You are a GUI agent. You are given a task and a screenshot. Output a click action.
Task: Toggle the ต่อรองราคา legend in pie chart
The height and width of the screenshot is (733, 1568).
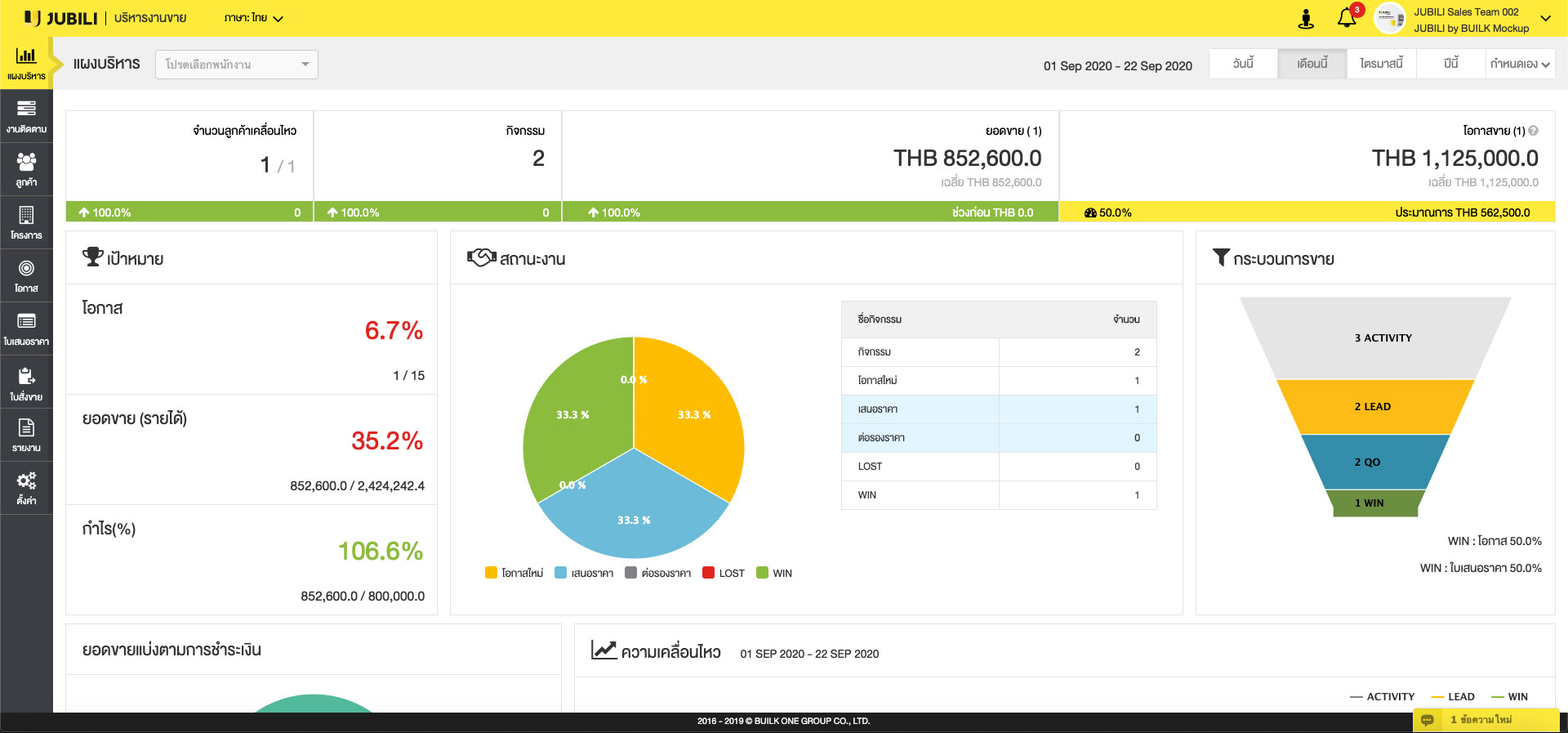[x=657, y=573]
